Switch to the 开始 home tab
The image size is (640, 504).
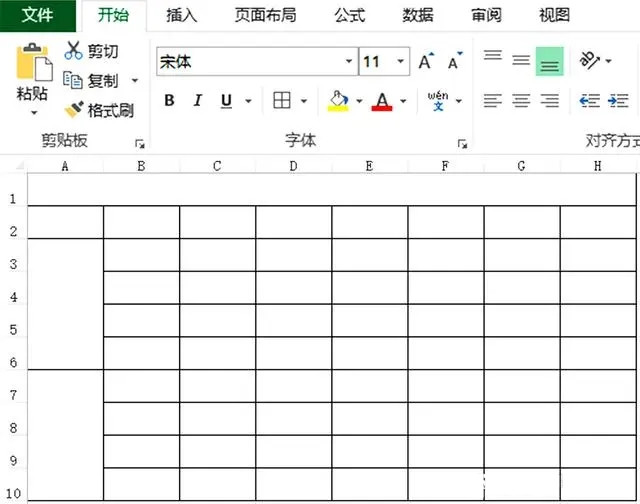click(113, 16)
